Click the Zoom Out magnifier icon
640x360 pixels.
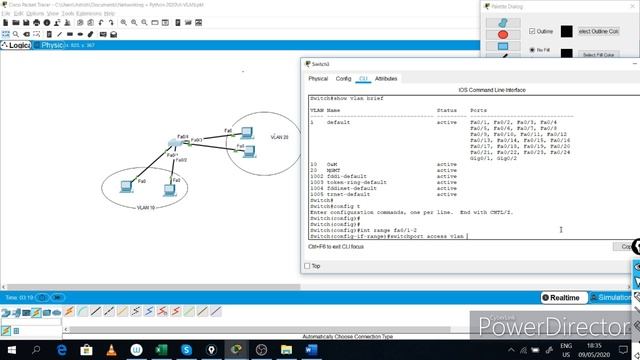pos(144,23)
